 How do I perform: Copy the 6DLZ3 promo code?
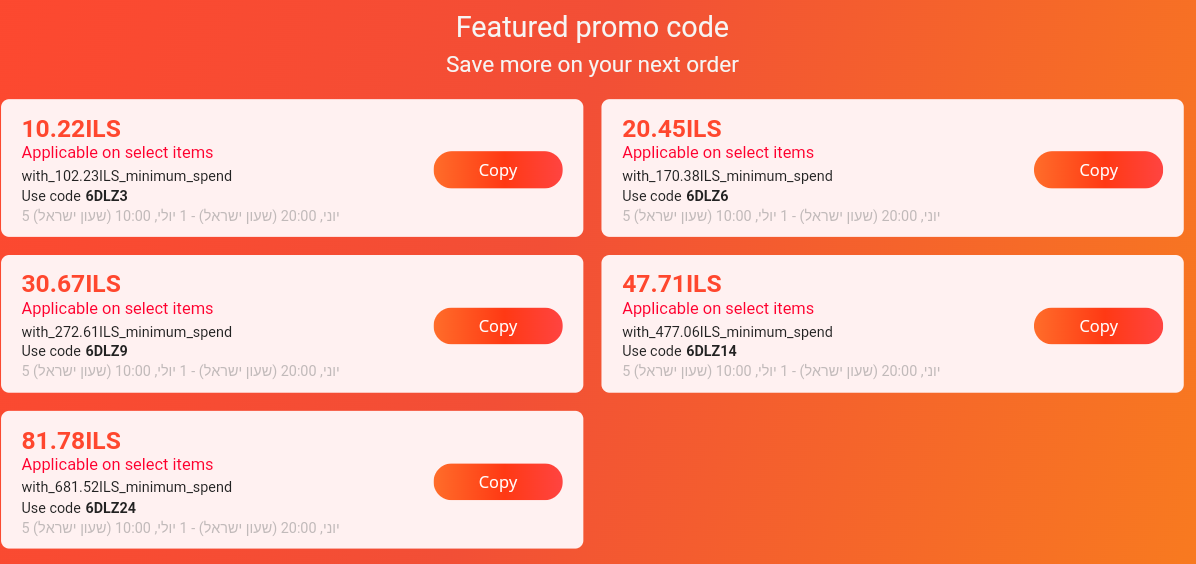coord(497,170)
